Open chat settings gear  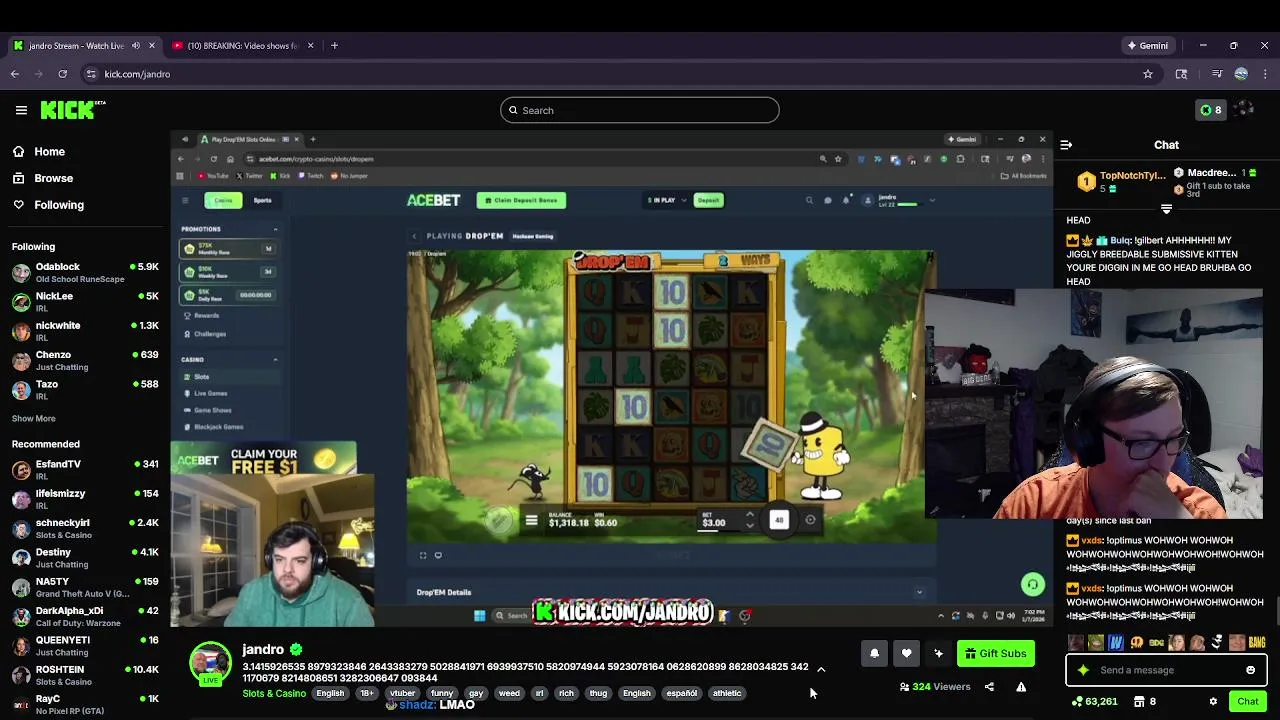pyautogui.click(x=1213, y=701)
